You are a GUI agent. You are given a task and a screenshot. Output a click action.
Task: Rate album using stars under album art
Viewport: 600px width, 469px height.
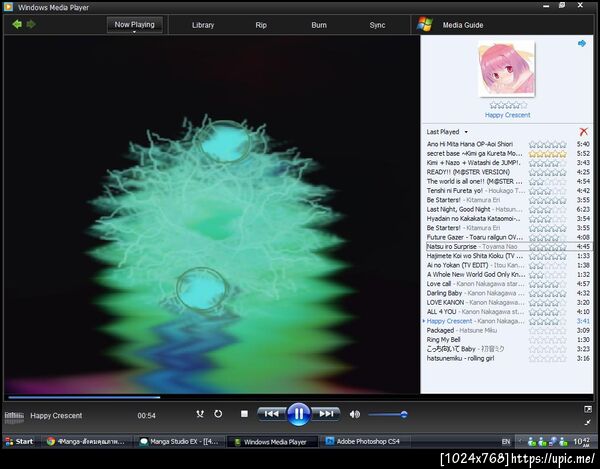click(x=508, y=105)
